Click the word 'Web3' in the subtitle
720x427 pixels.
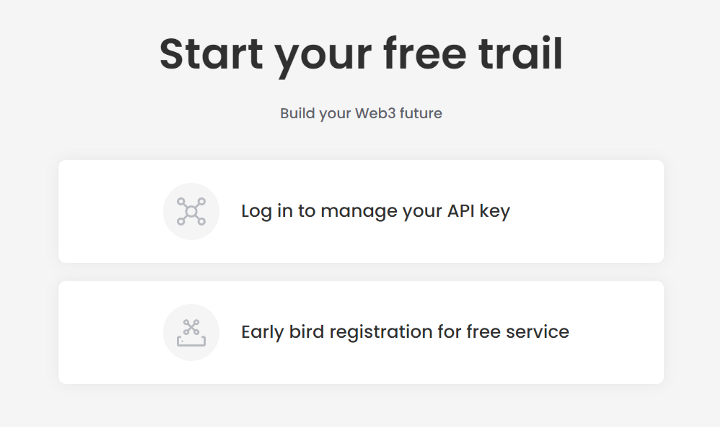coord(375,113)
